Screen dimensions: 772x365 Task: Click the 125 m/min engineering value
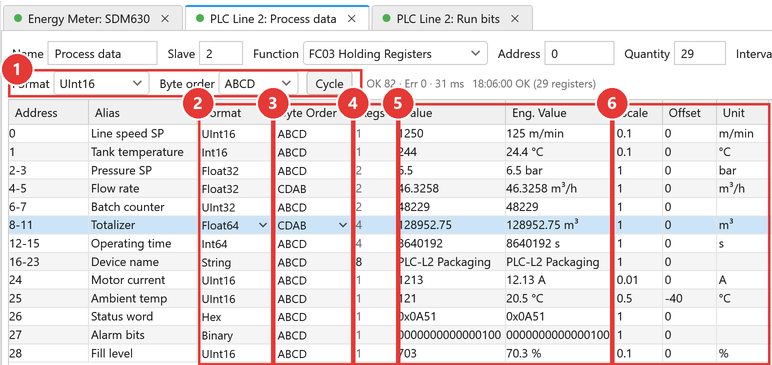(x=558, y=133)
